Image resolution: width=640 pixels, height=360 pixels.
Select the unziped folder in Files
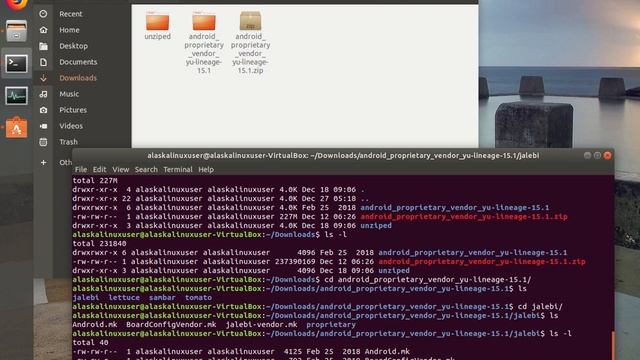click(158, 21)
